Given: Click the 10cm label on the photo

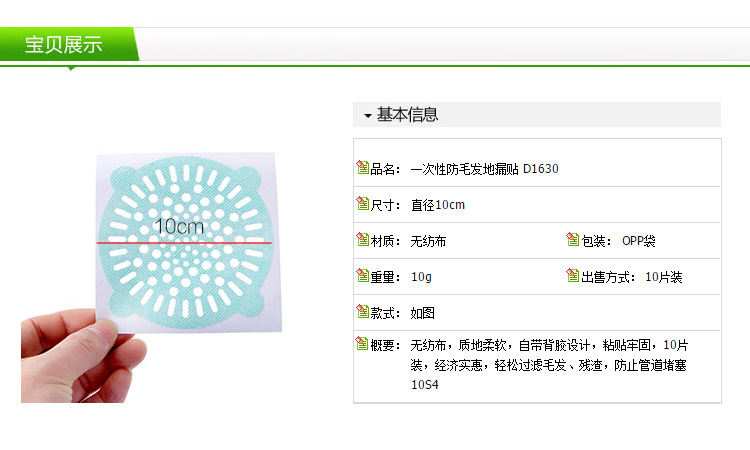Looking at the screenshot, I should point(179,227).
